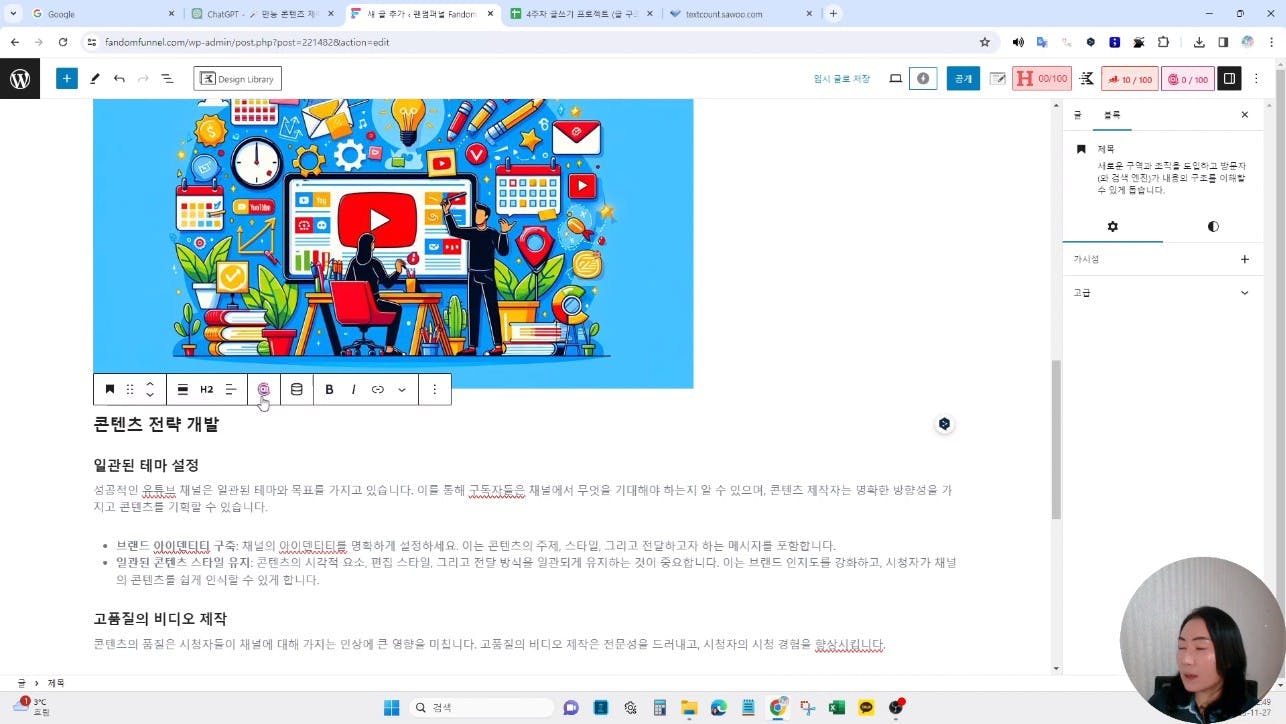Viewport: 1286px width, 724px height.
Task: Move the heading block down
Action: click(150, 395)
